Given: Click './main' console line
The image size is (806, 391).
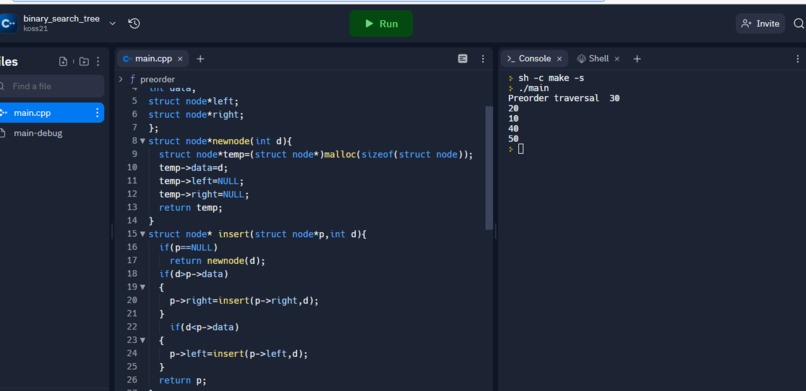Looking at the screenshot, I should (534, 88).
